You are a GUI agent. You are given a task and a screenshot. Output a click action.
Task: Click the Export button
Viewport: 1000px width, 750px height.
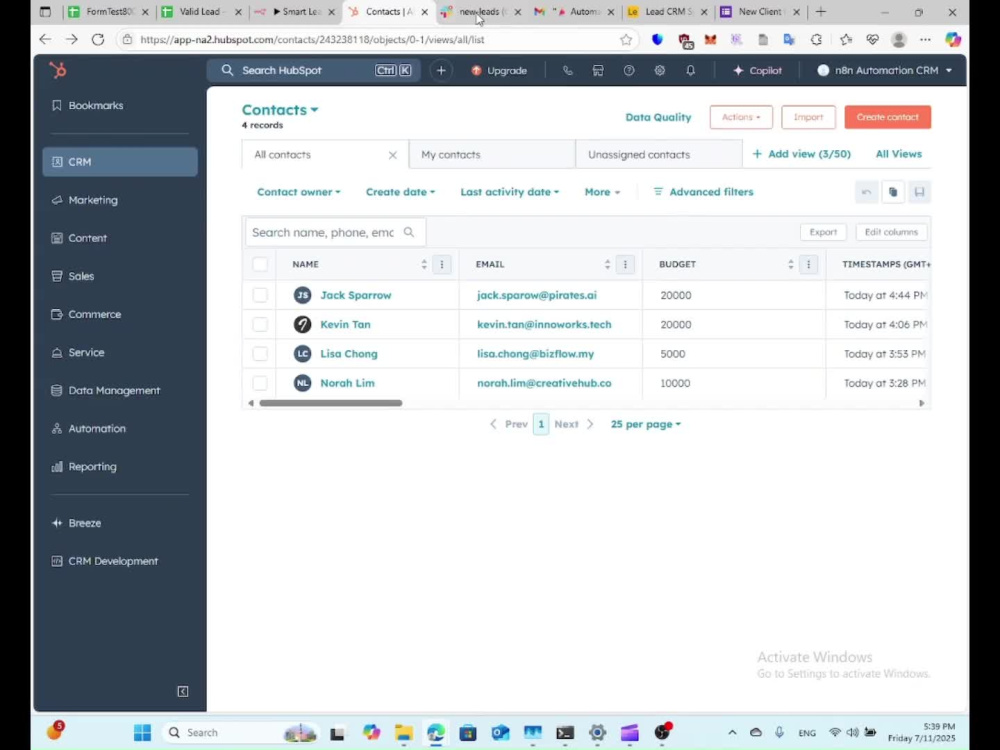823,232
